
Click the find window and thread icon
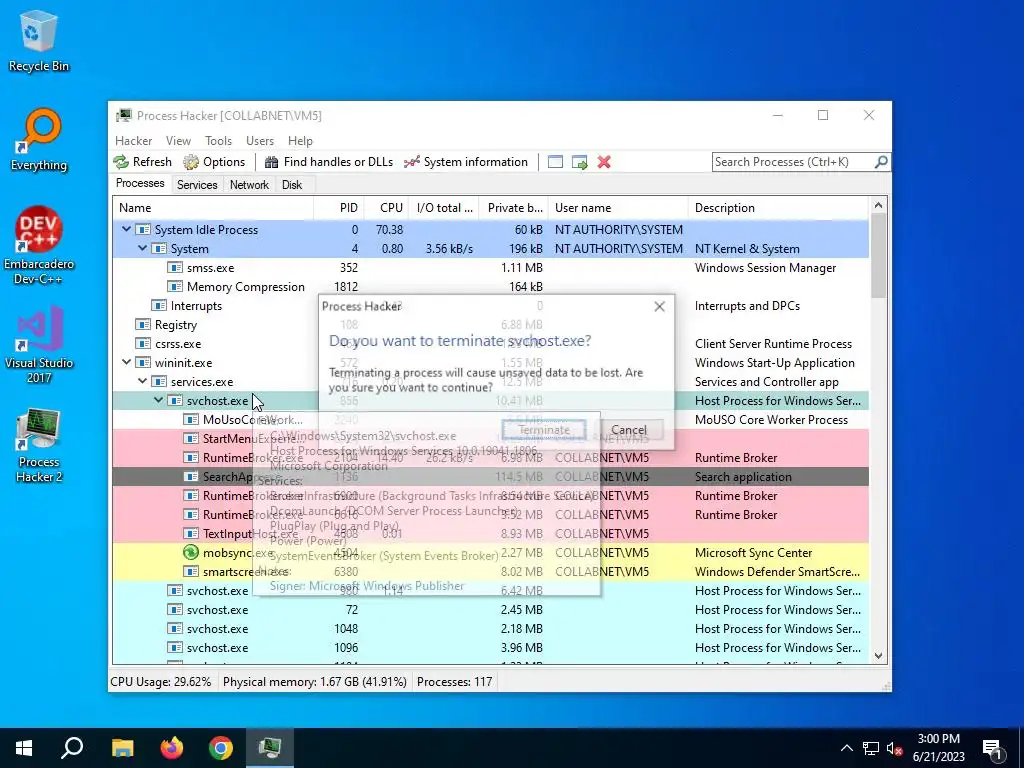(579, 162)
